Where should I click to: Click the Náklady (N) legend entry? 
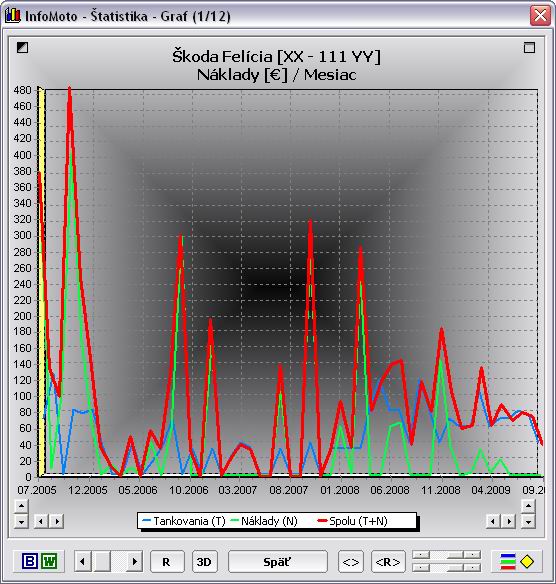[264, 521]
